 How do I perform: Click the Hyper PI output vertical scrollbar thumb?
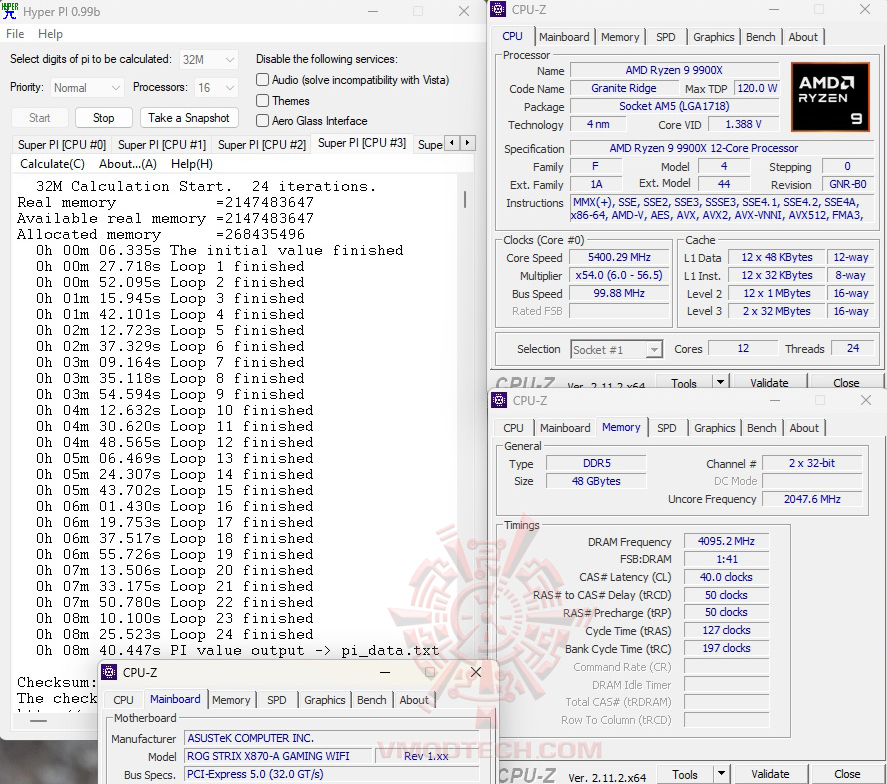point(465,199)
